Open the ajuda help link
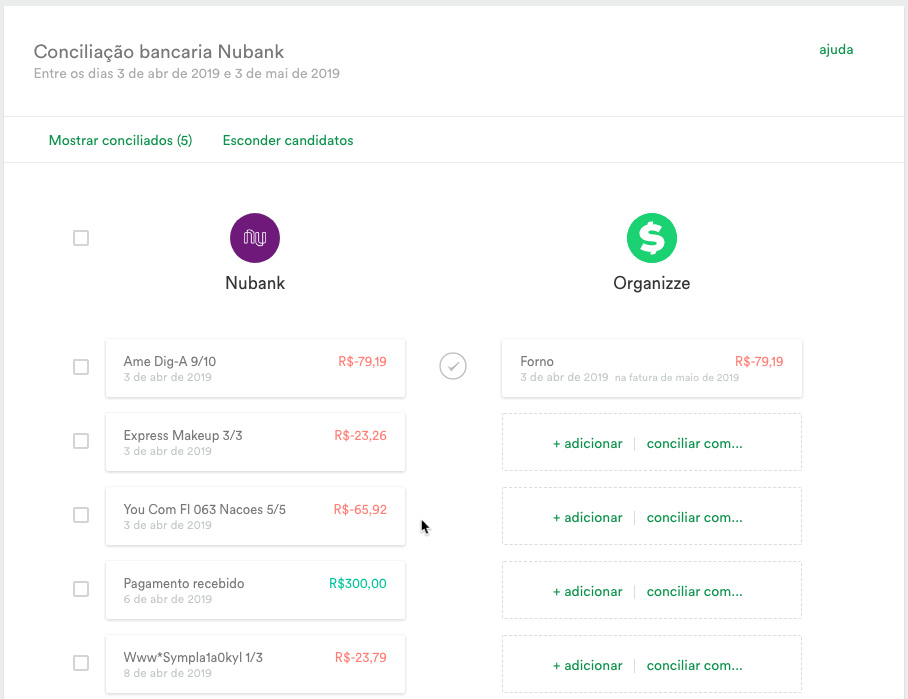Image resolution: width=908 pixels, height=699 pixels. tap(836, 50)
